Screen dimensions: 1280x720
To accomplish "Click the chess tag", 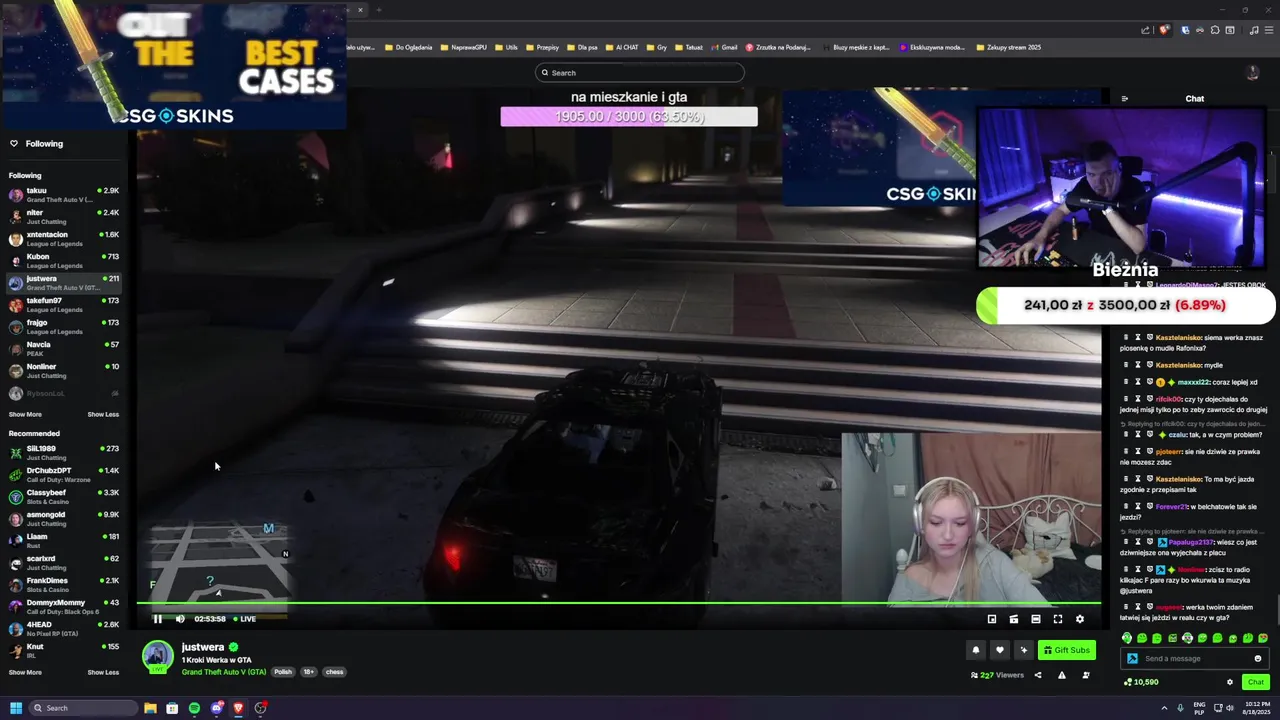I will point(335,672).
